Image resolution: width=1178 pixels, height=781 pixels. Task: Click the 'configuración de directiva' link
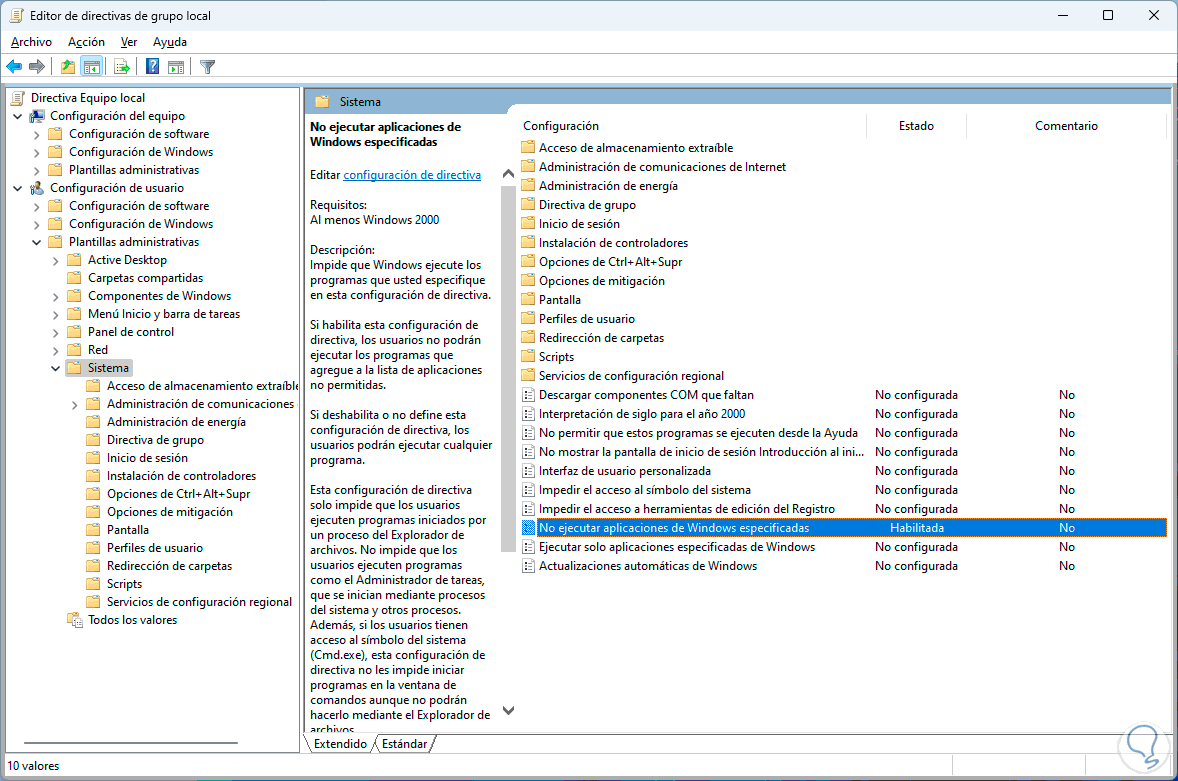click(x=412, y=175)
